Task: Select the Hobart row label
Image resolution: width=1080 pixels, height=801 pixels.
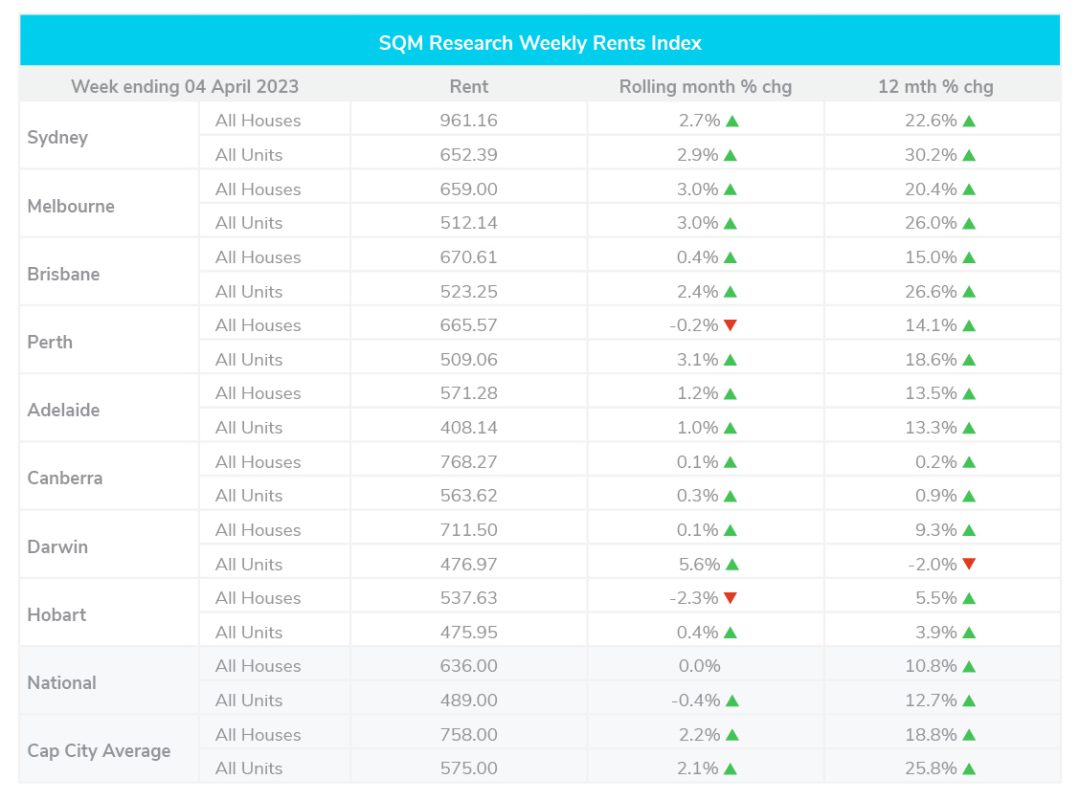Action: 56,615
